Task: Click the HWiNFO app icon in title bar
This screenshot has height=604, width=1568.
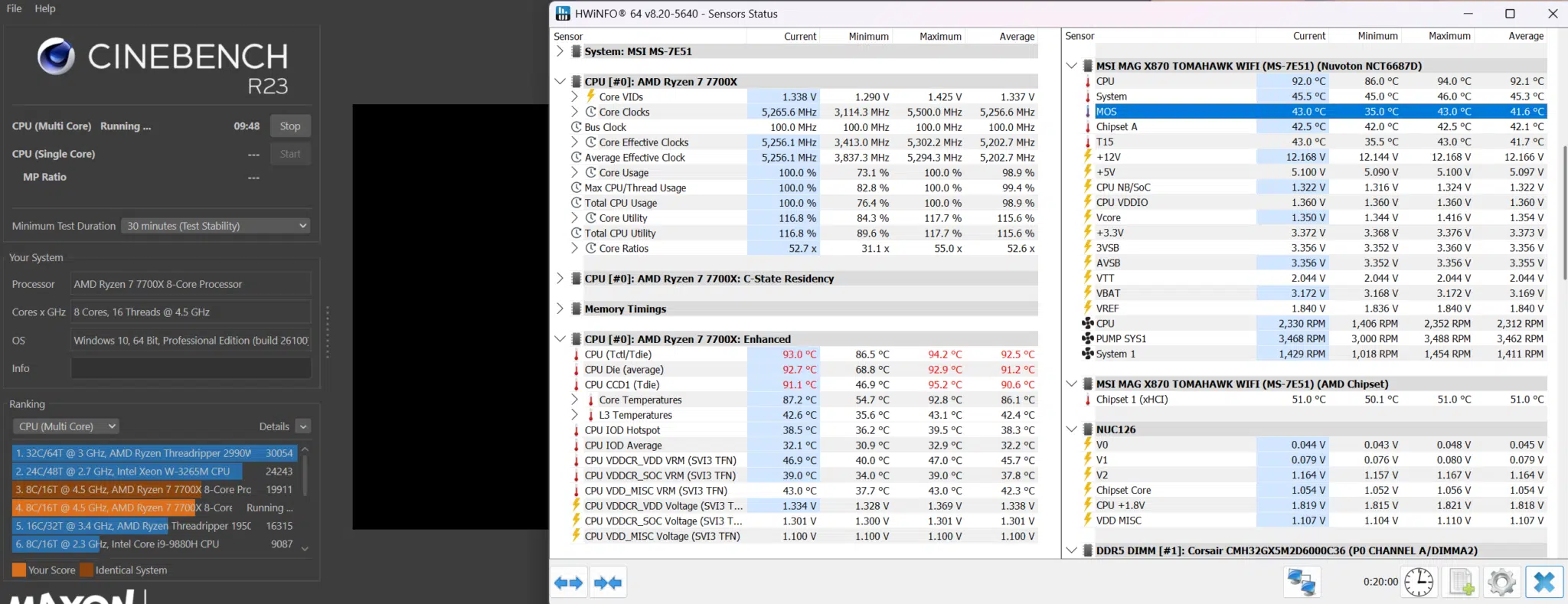Action: [563, 14]
